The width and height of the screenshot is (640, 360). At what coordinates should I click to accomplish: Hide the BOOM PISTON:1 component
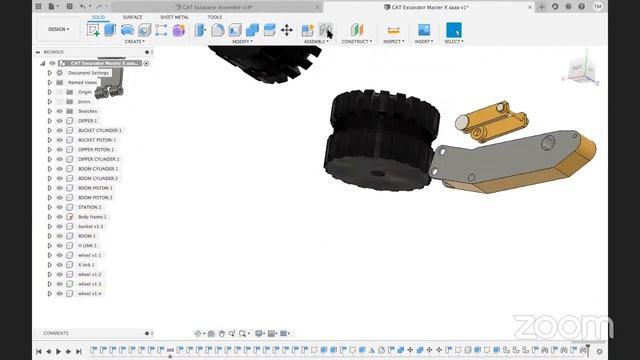(60, 188)
